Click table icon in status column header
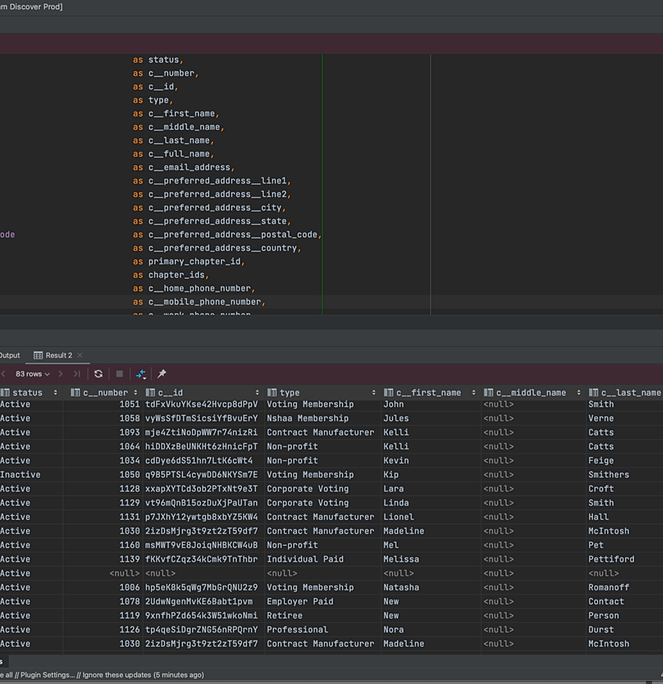 pos(5,393)
